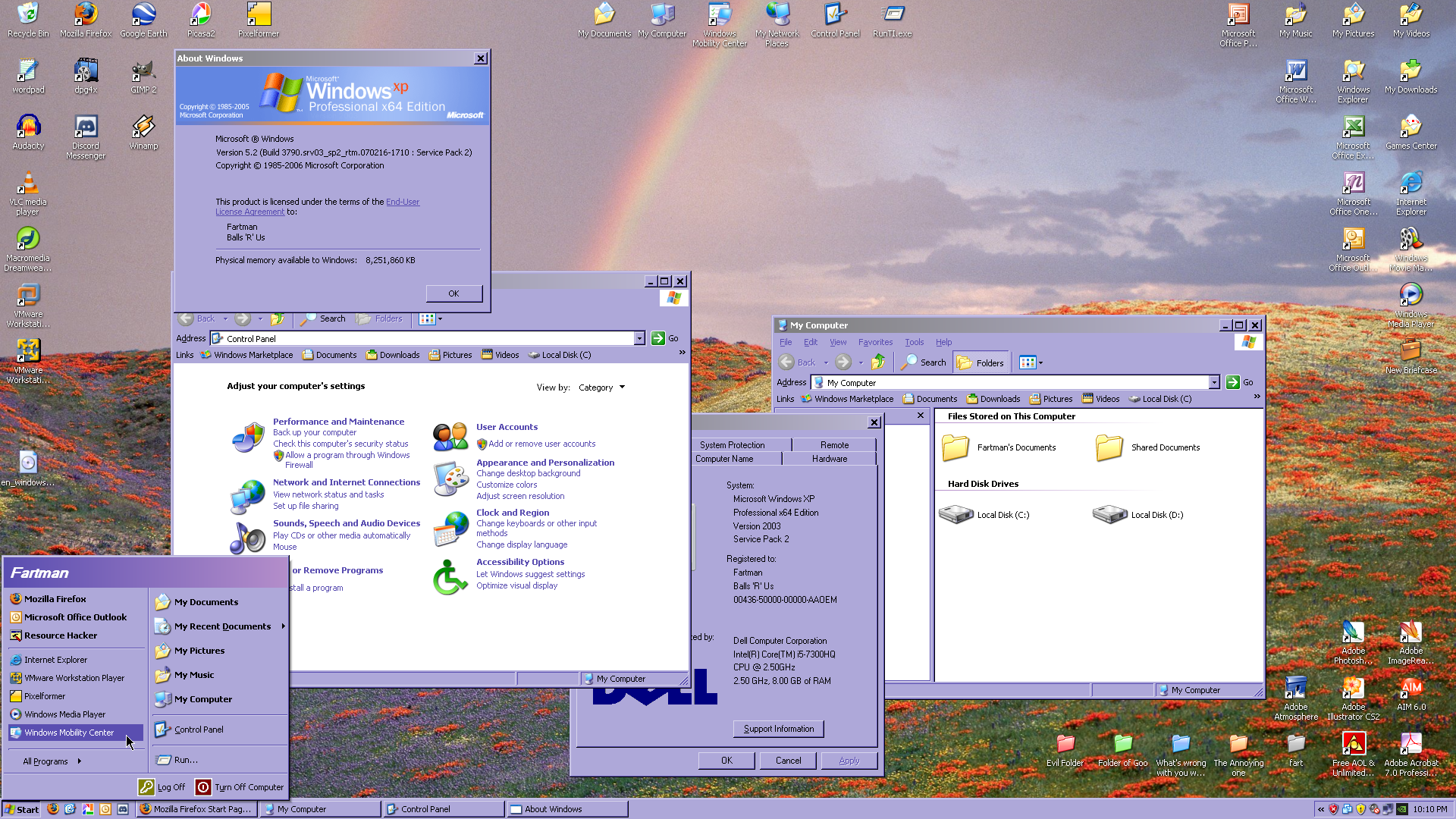Image resolution: width=1456 pixels, height=819 pixels.
Task: Open New Briefcase desktop icon
Action: pyautogui.click(x=1411, y=356)
